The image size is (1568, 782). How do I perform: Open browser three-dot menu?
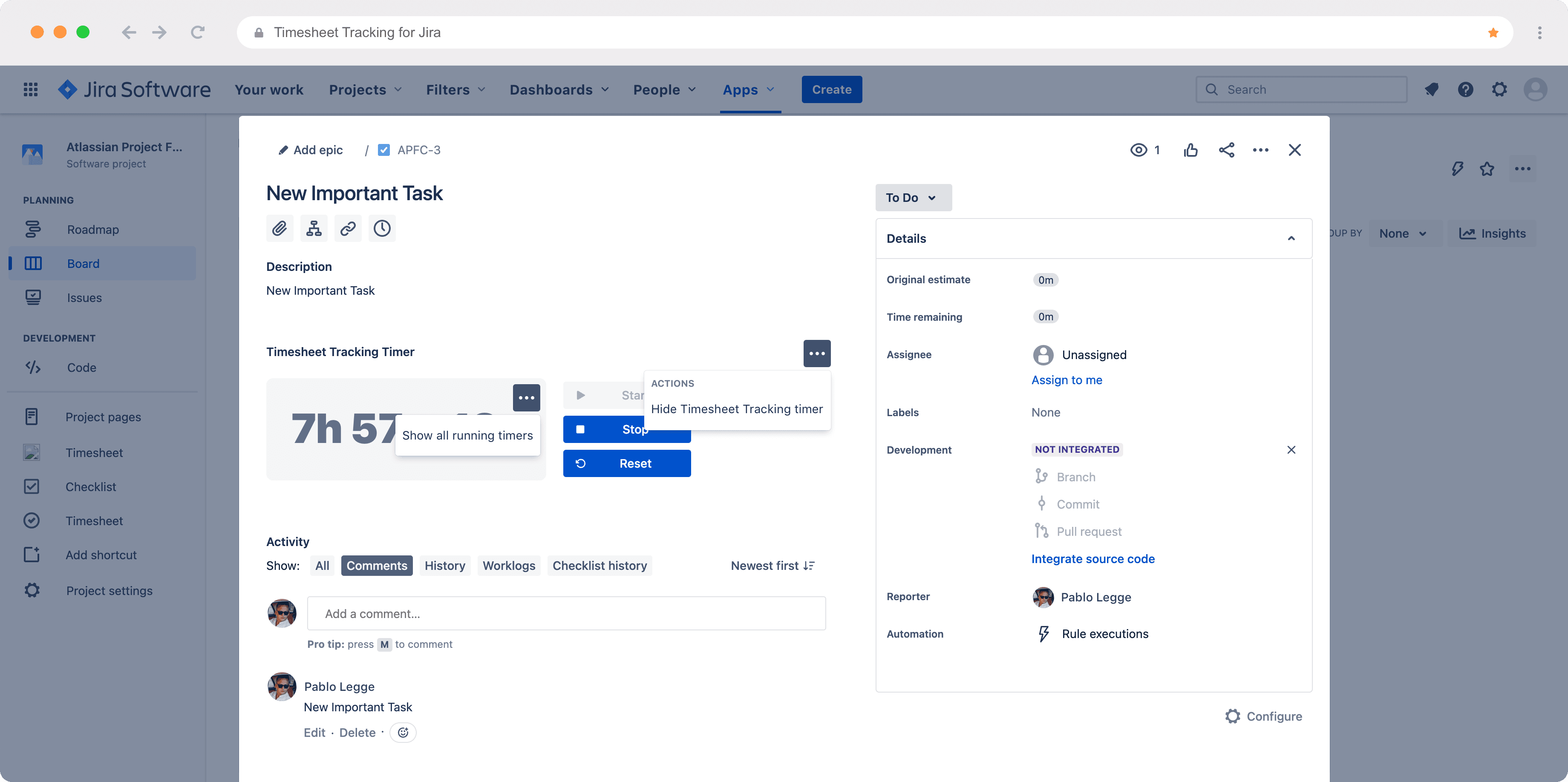coord(1539,32)
